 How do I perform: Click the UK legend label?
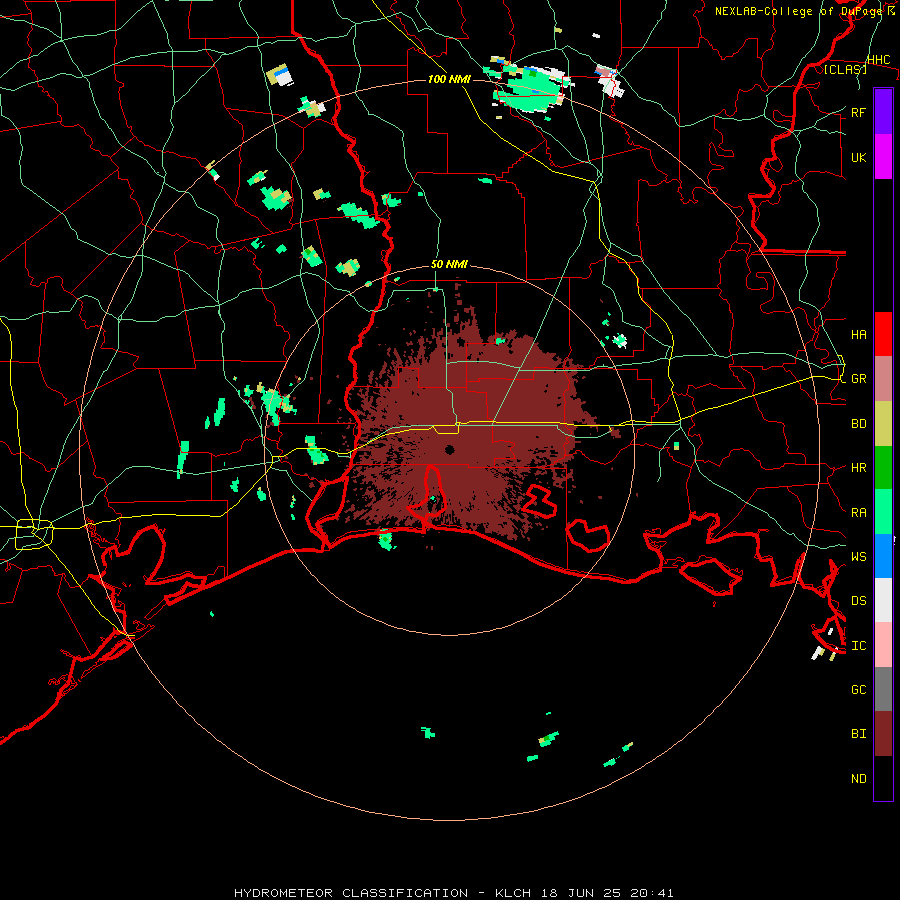coord(859,157)
